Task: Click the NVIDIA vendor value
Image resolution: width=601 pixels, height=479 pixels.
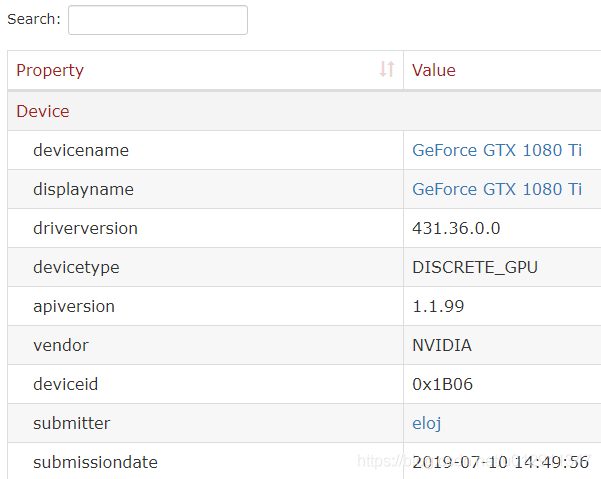Action: (442, 346)
